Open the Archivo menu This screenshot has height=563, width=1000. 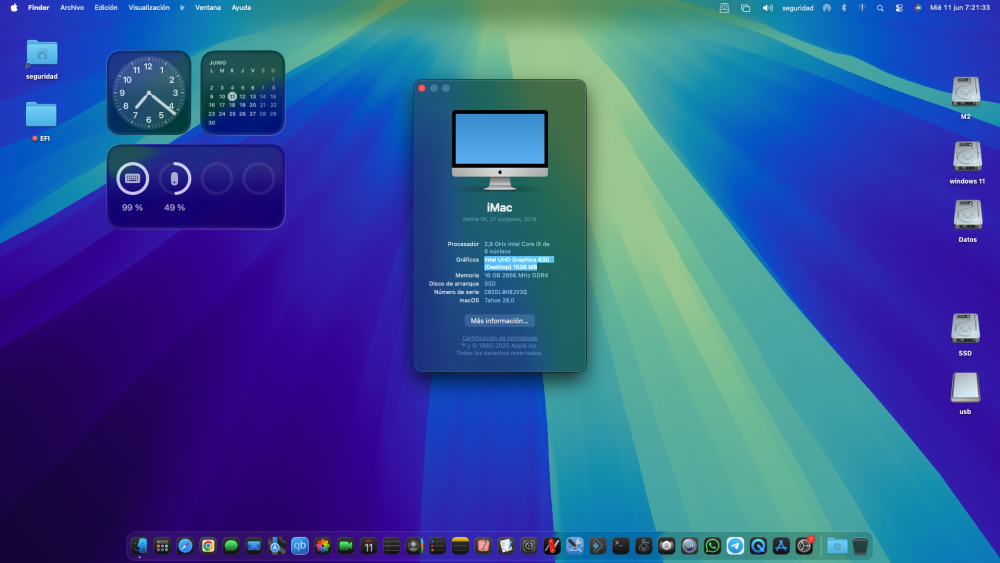pos(72,8)
